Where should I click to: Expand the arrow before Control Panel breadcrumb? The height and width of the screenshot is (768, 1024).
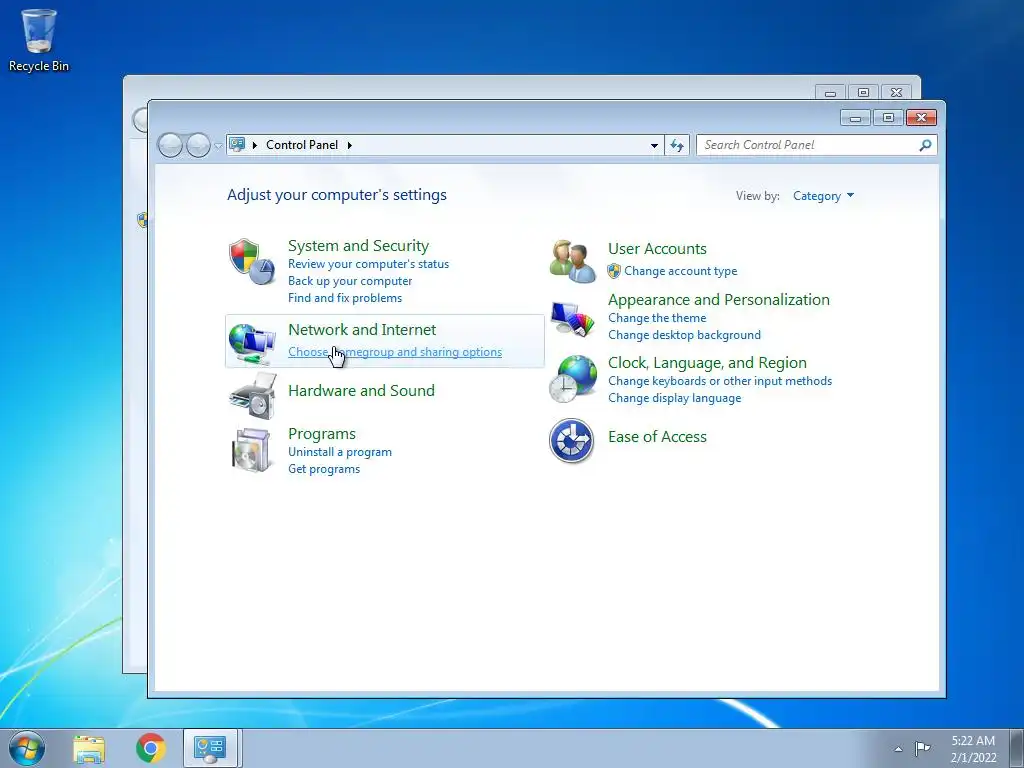(255, 145)
